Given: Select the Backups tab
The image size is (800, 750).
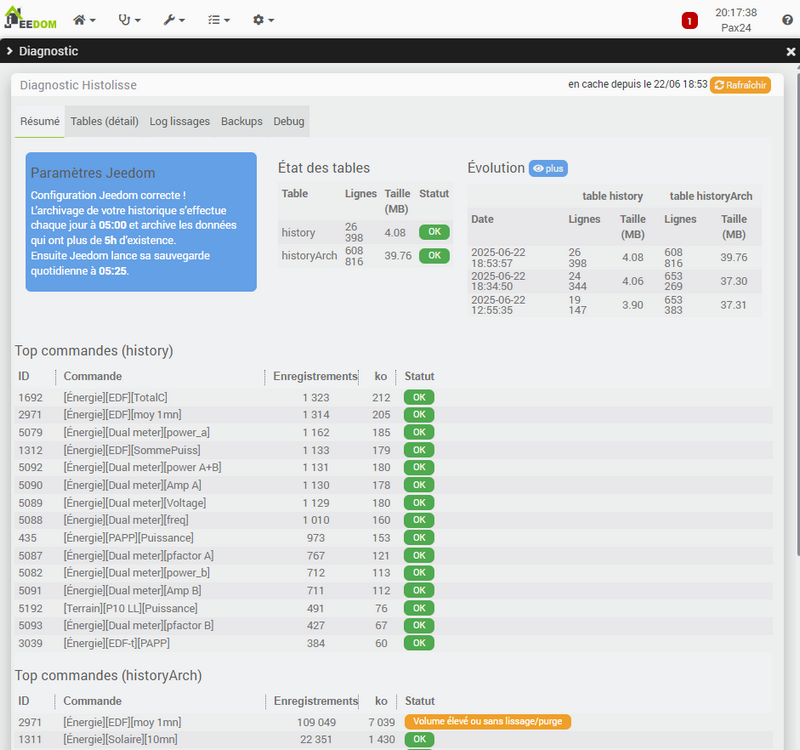Looking at the screenshot, I should [x=242, y=121].
